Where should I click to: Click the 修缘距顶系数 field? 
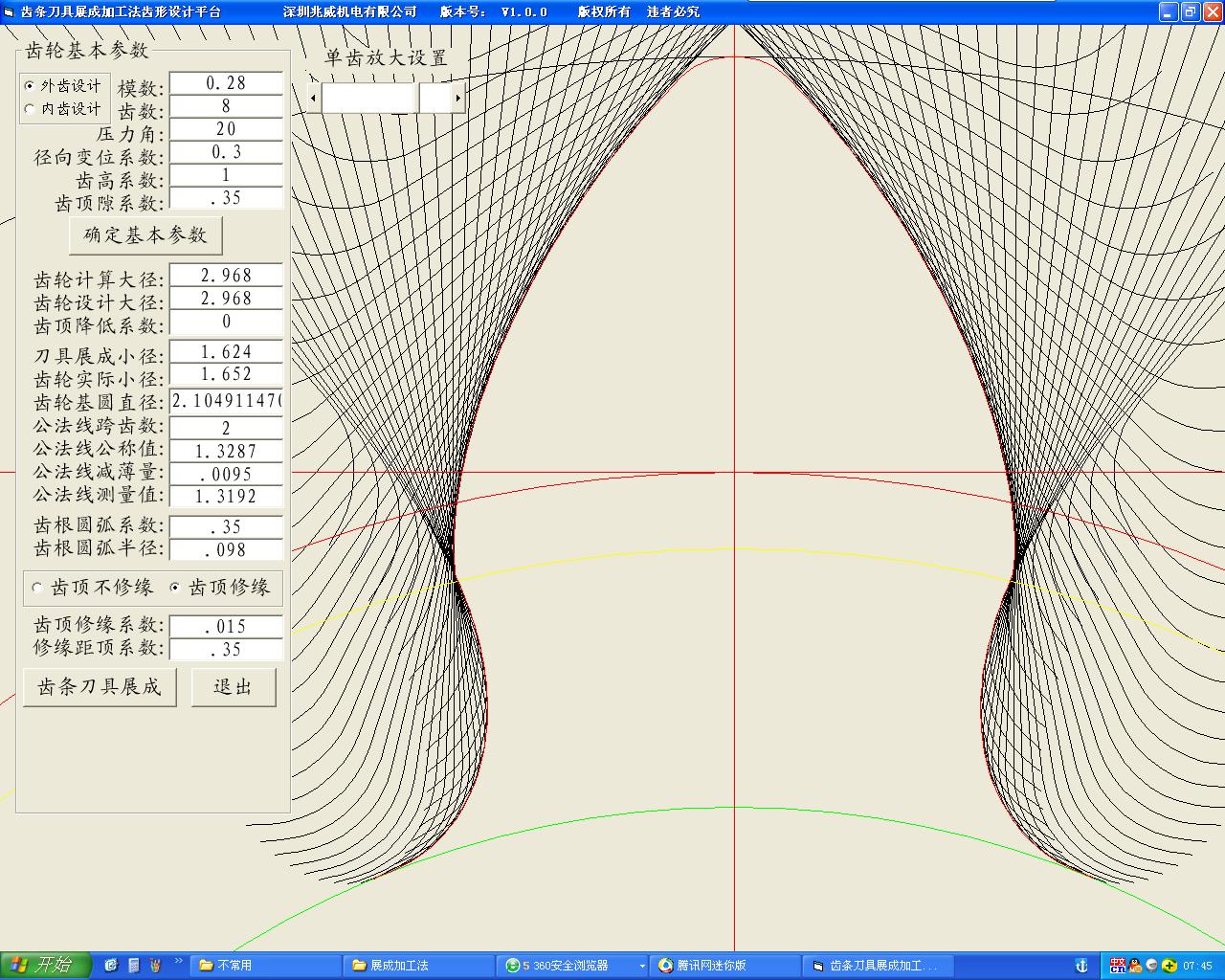tap(226, 650)
